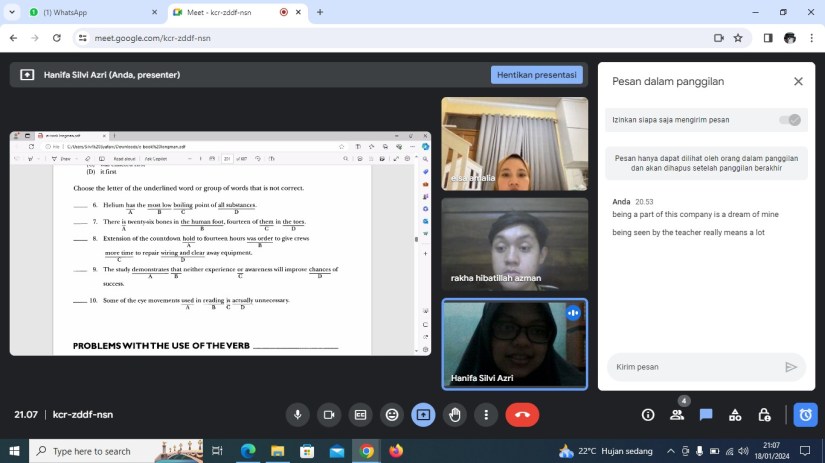The width and height of the screenshot is (825, 463).
Task: Click the chat message 'being a part of this company'
Action: [x=695, y=214]
